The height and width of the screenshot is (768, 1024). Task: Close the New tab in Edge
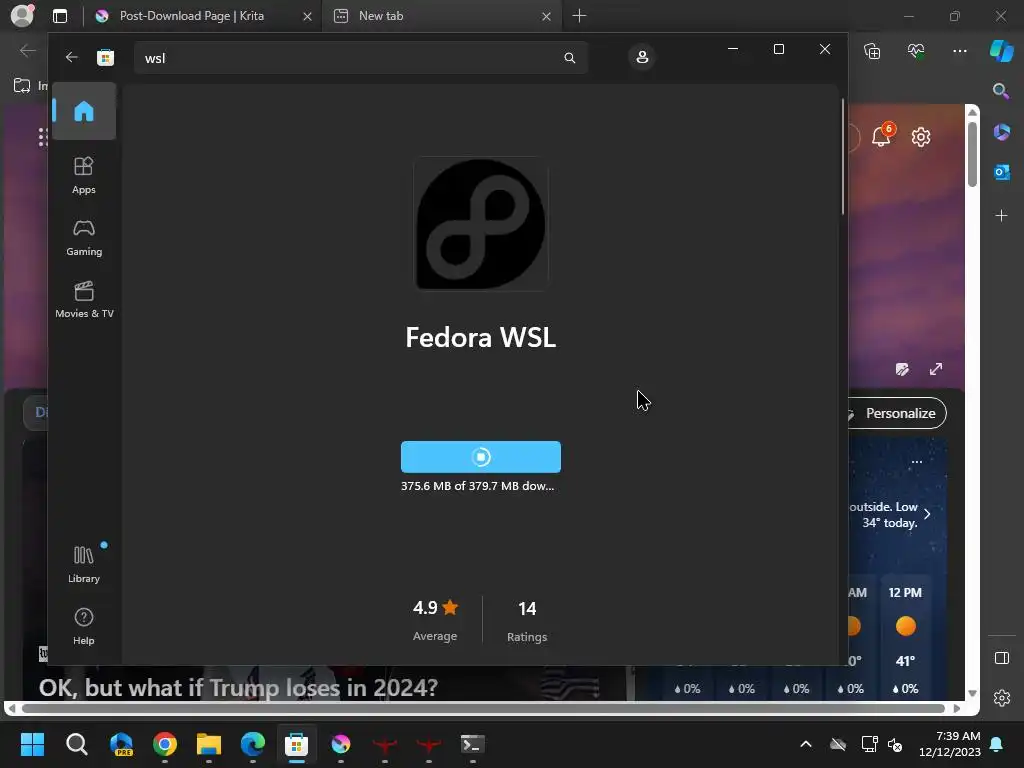click(x=546, y=16)
